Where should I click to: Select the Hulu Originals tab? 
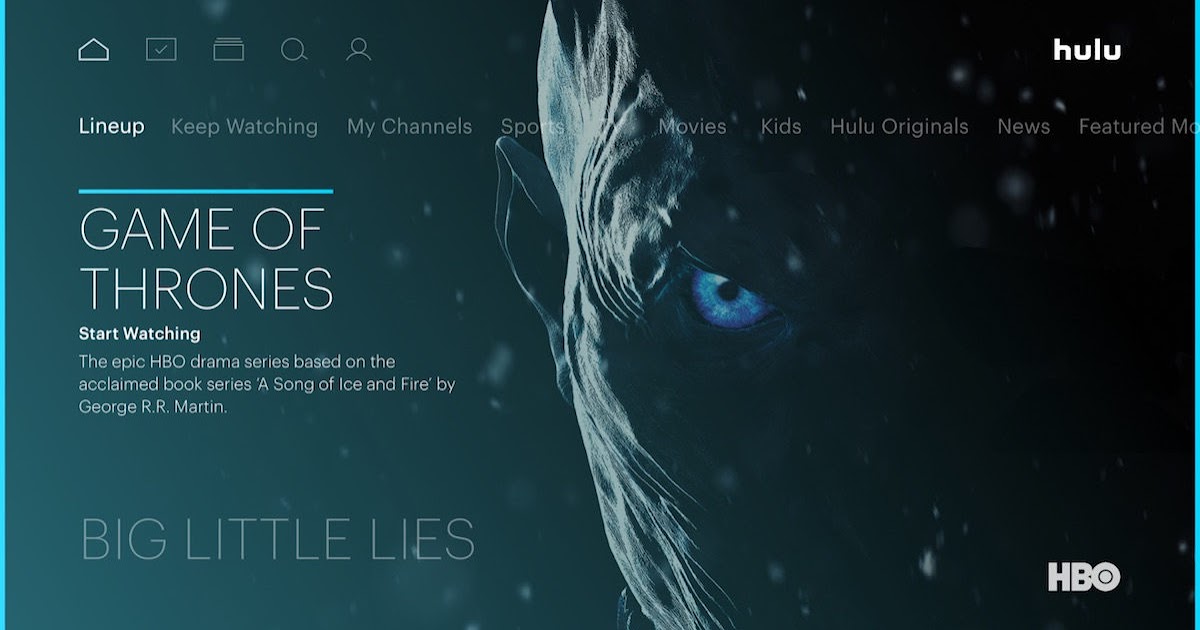899,127
